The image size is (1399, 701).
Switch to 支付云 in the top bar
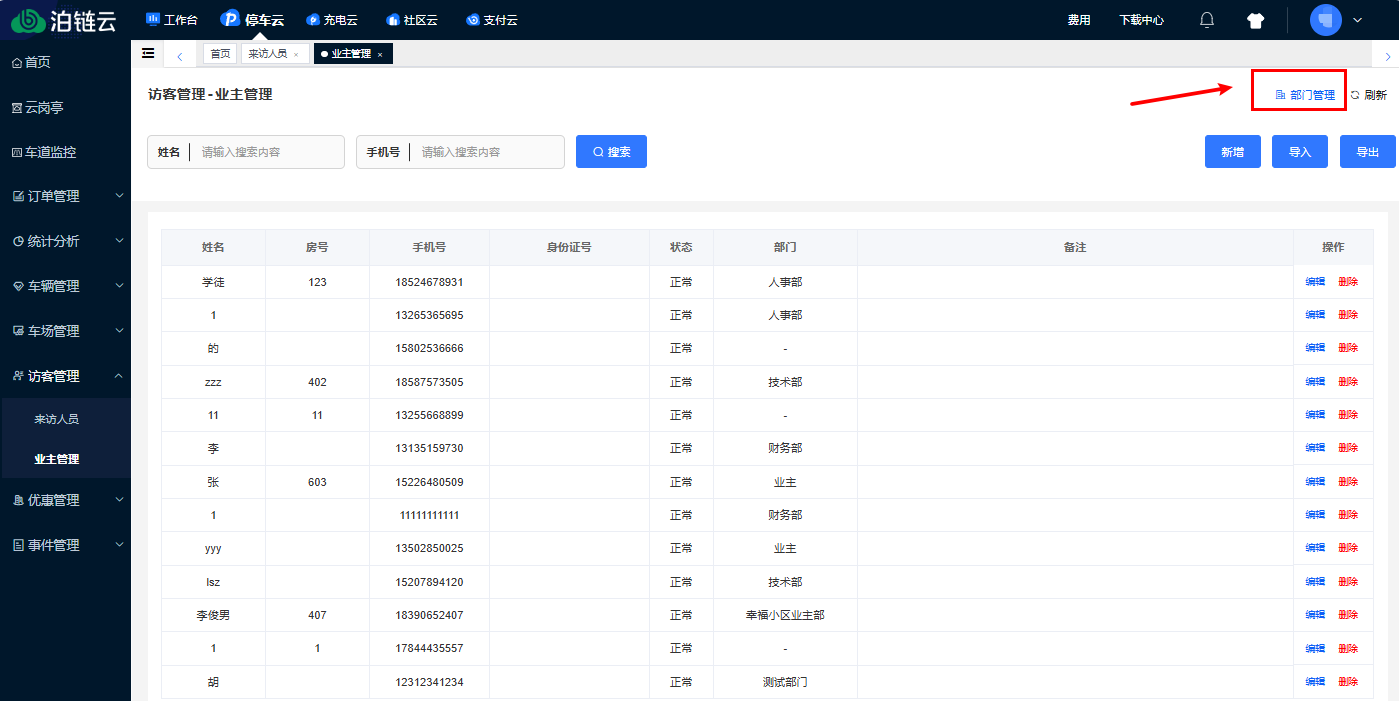[x=492, y=20]
